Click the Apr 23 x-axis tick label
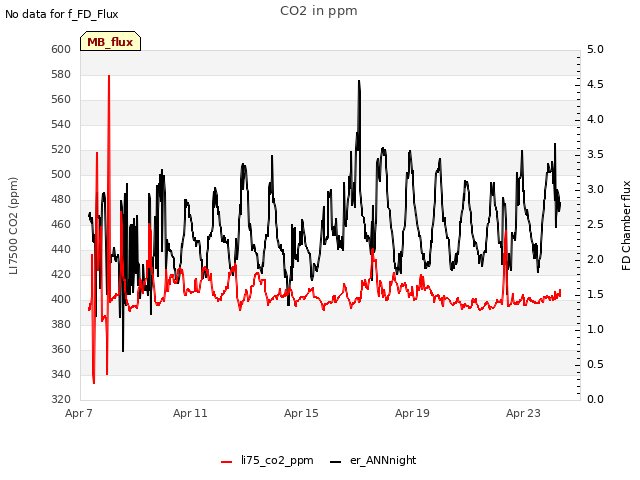The image size is (640, 480). pos(523,413)
